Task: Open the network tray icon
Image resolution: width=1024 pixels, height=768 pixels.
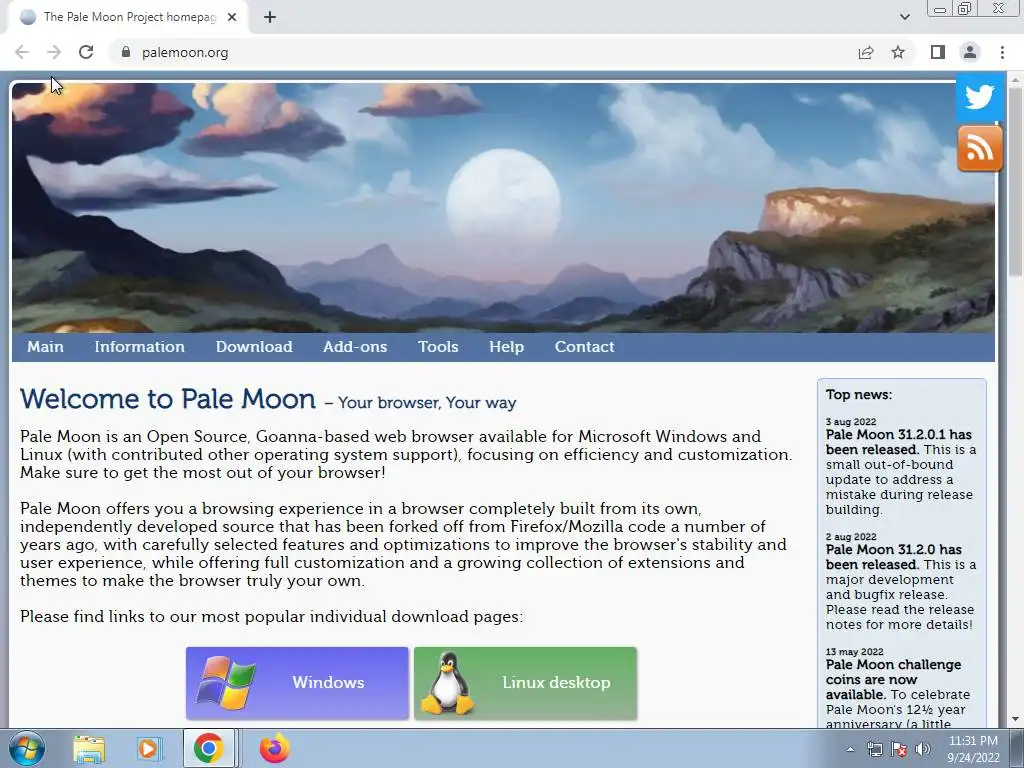Action: [874, 749]
